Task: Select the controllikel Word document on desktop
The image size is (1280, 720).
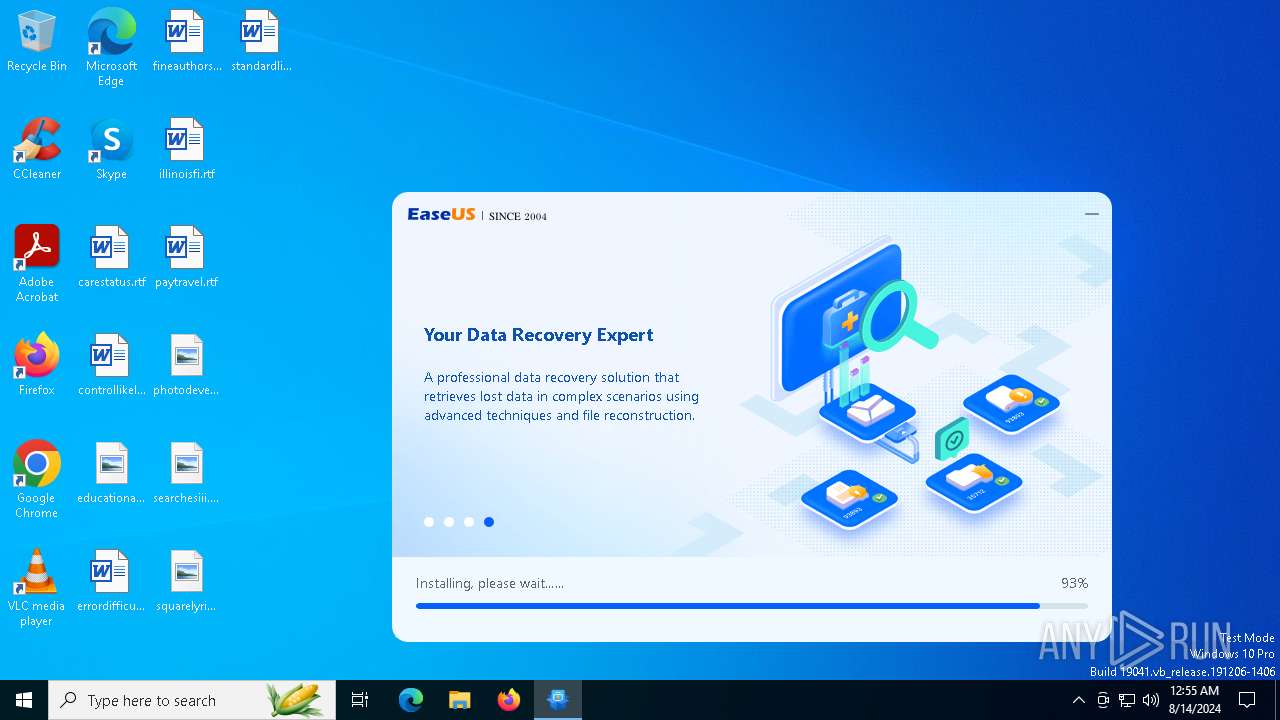Action: [x=111, y=365]
